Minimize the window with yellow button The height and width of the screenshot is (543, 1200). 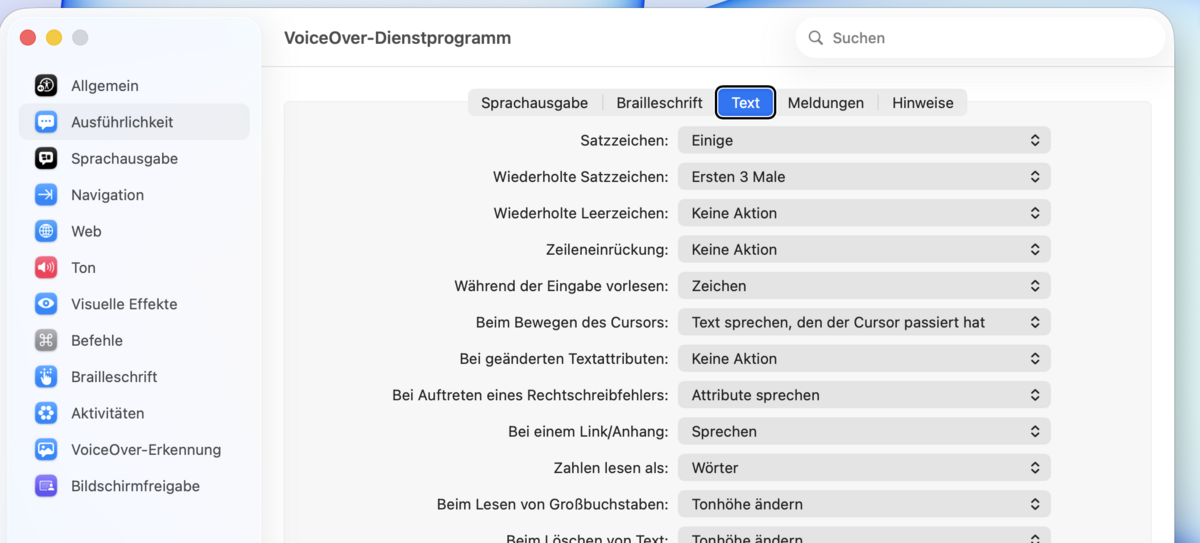pos(54,38)
